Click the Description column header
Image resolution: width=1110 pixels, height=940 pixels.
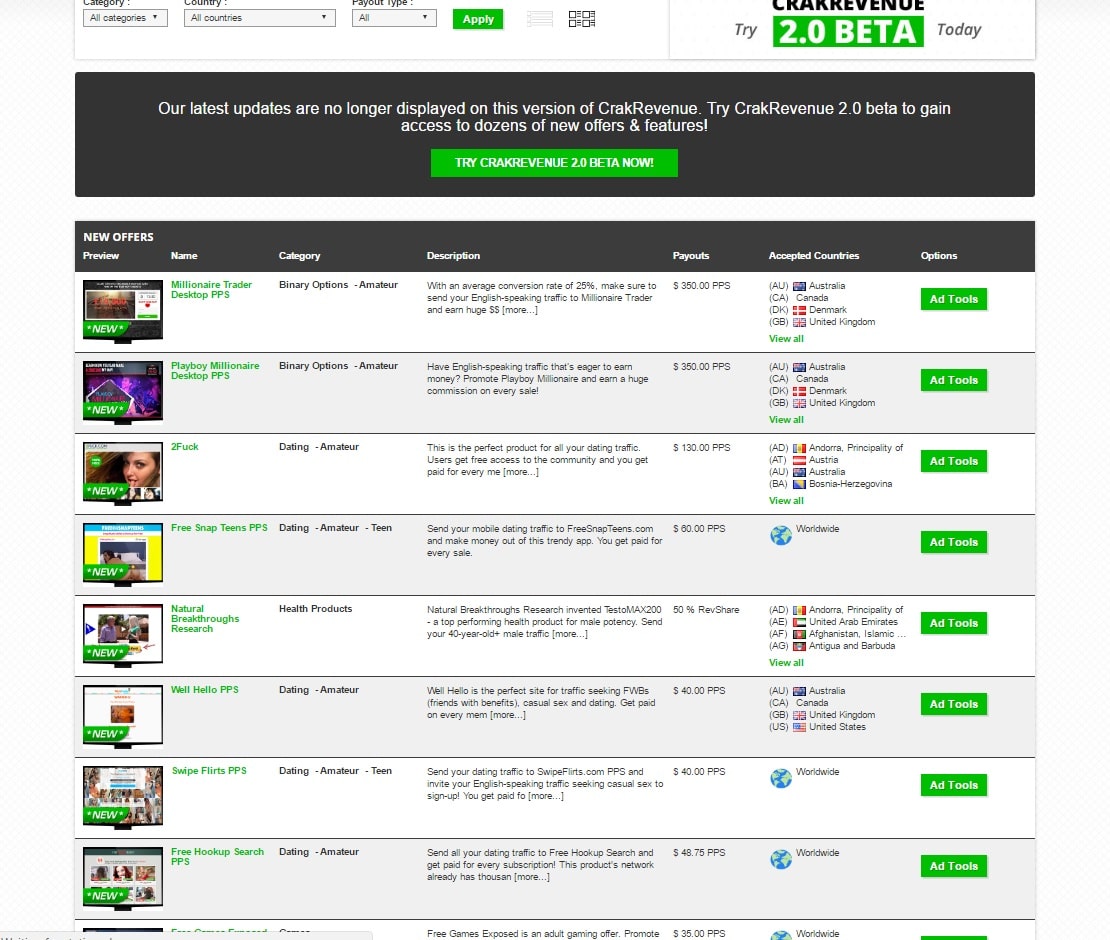(x=453, y=256)
